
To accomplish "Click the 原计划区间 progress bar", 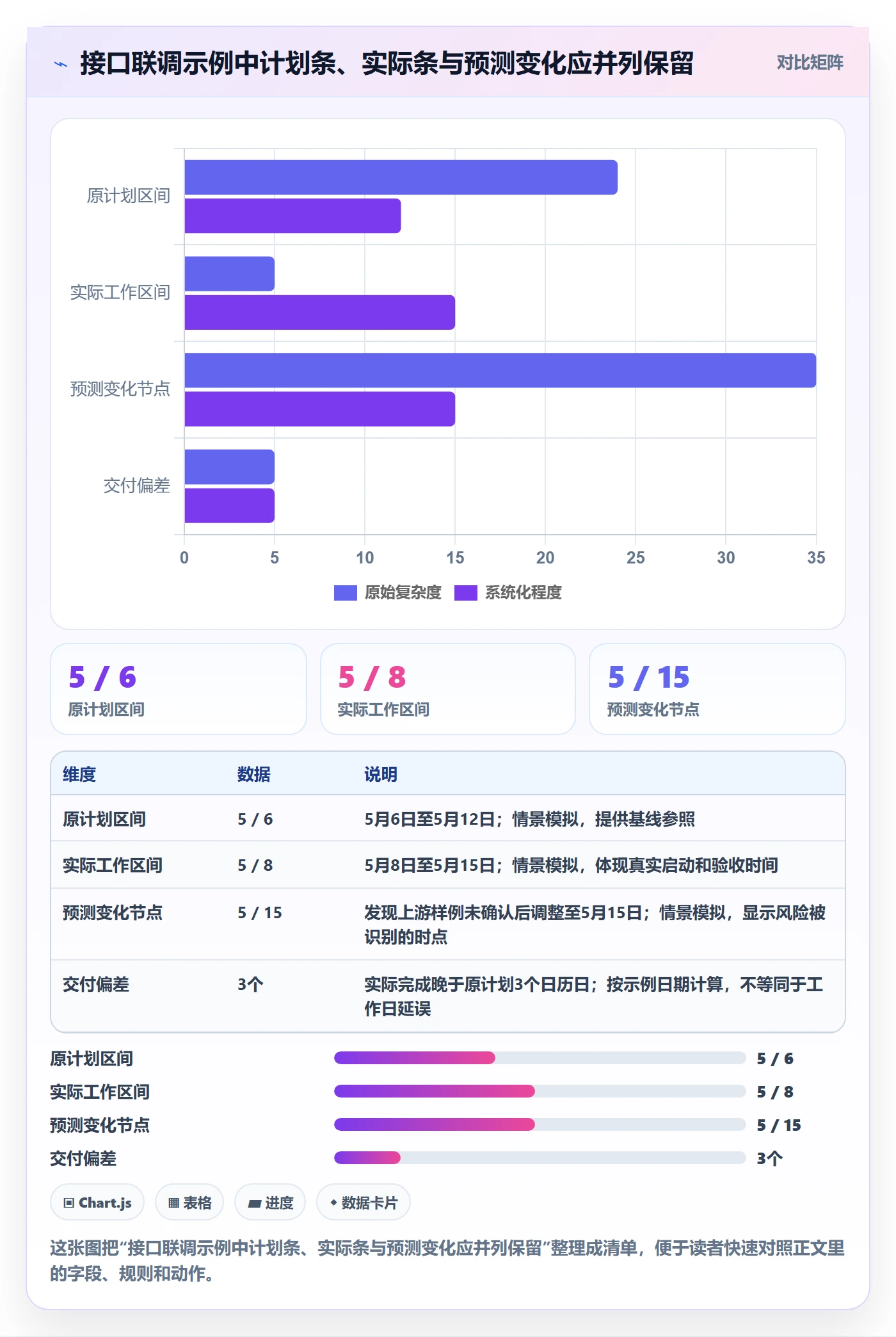I will coord(540,1058).
